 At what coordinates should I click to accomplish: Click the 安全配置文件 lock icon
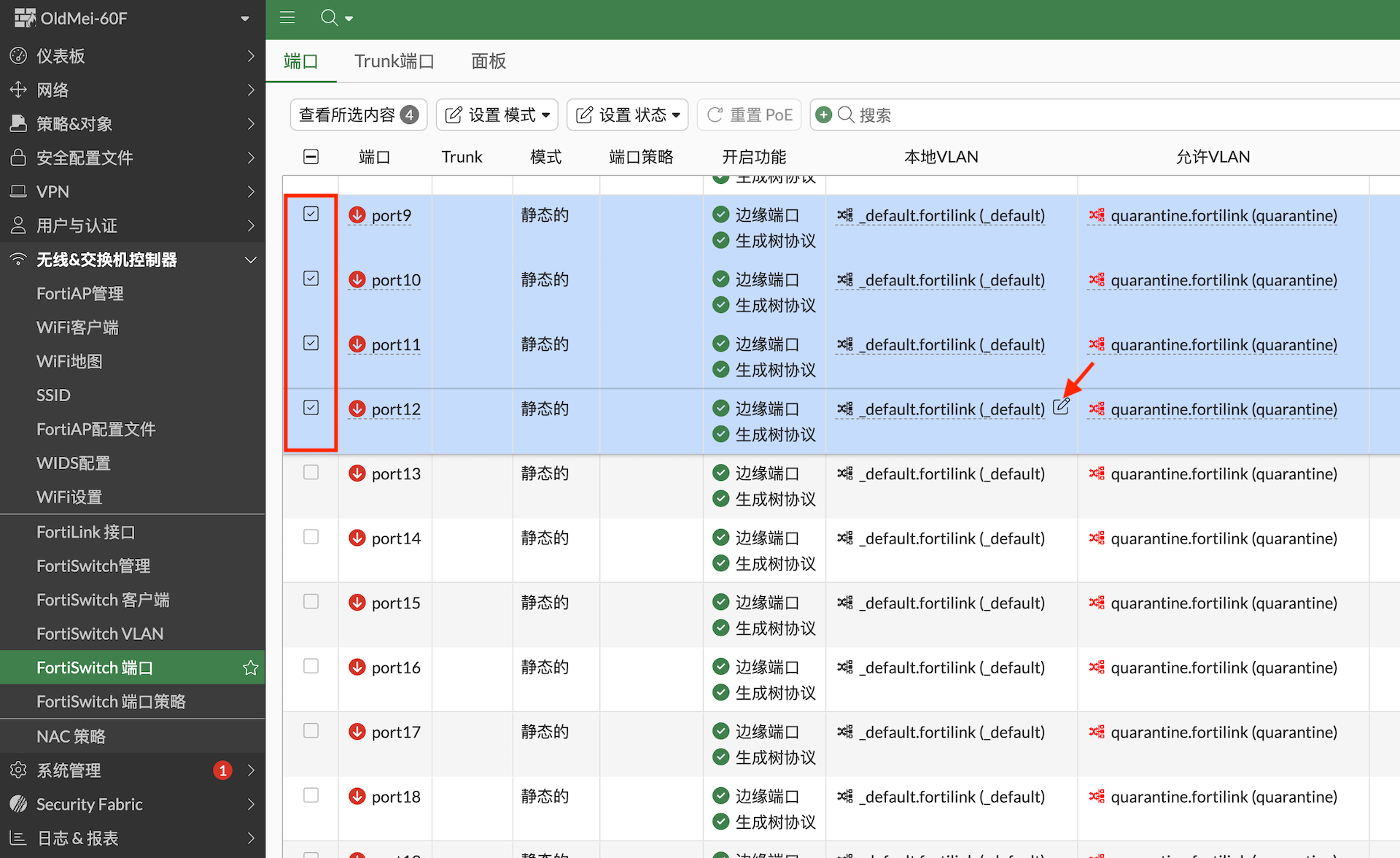coord(18,158)
